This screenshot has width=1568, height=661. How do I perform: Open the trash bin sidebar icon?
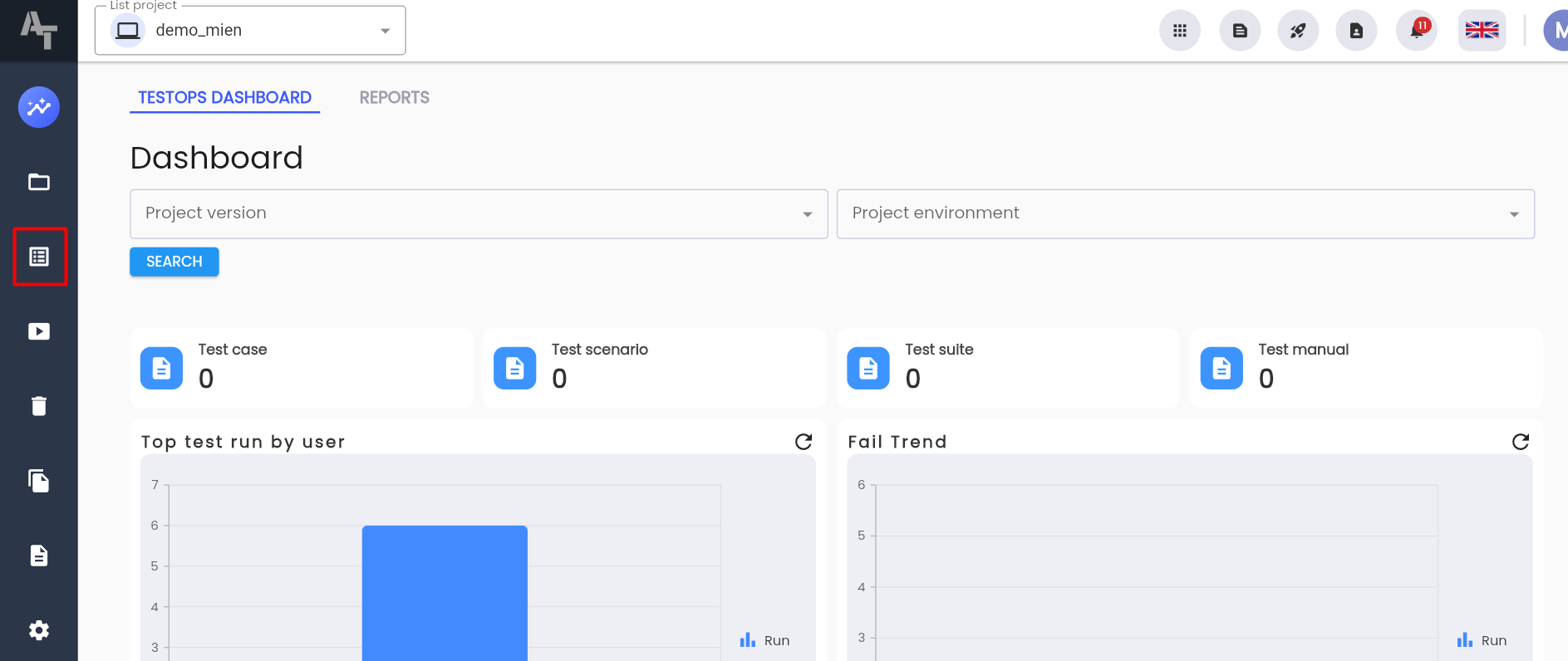coord(39,406)
